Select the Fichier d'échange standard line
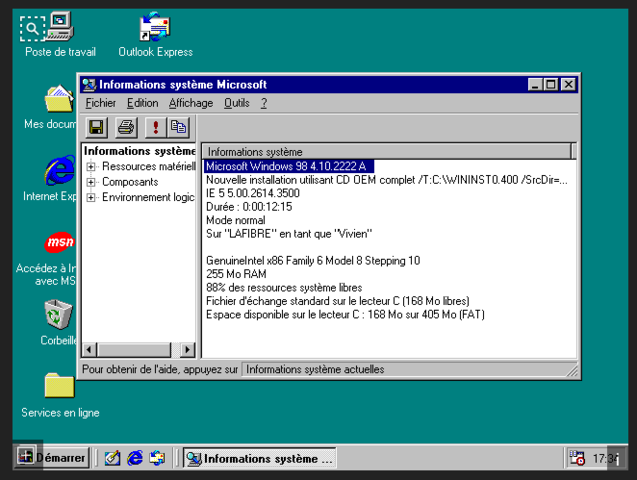637x480 pixels. click(338, 301)
